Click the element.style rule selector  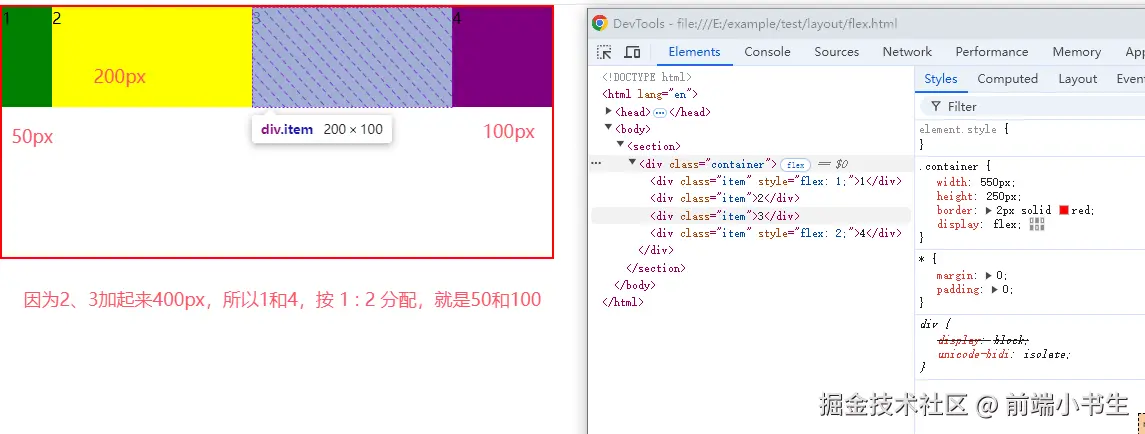(x=957, y=129)
